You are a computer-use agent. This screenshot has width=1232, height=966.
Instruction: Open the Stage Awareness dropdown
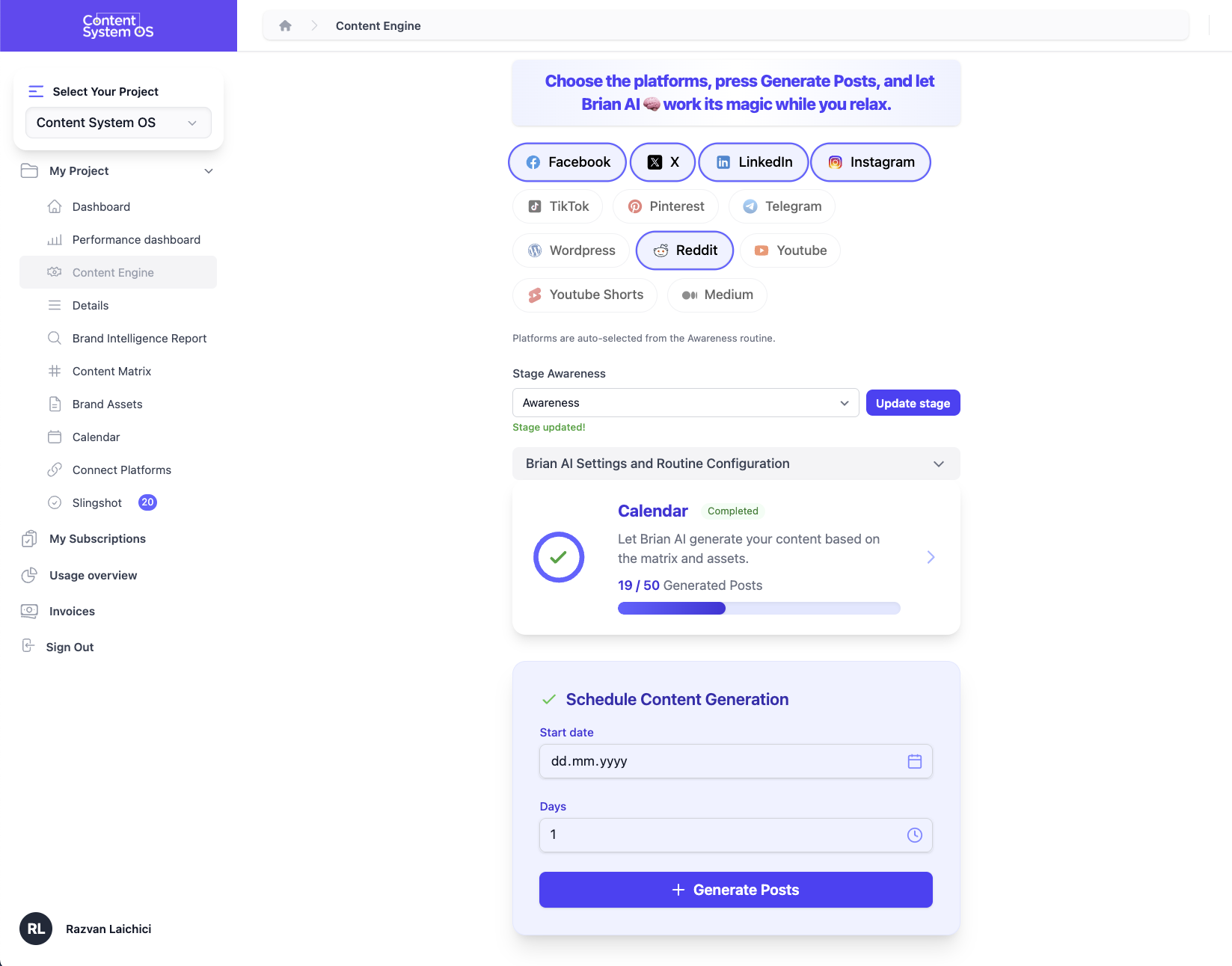pos(684,403)
